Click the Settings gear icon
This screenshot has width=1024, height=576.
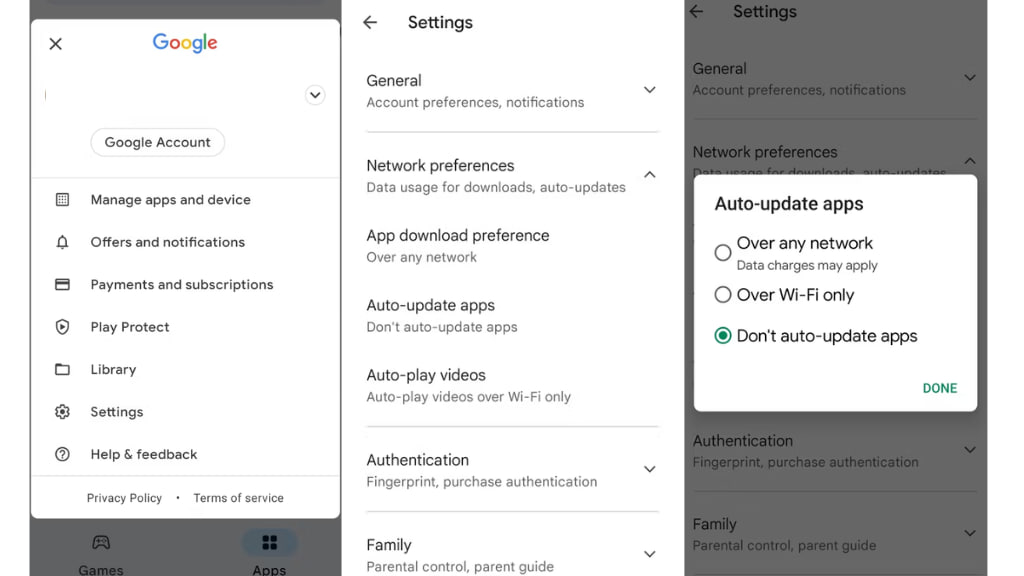click(x=62, y=412)
